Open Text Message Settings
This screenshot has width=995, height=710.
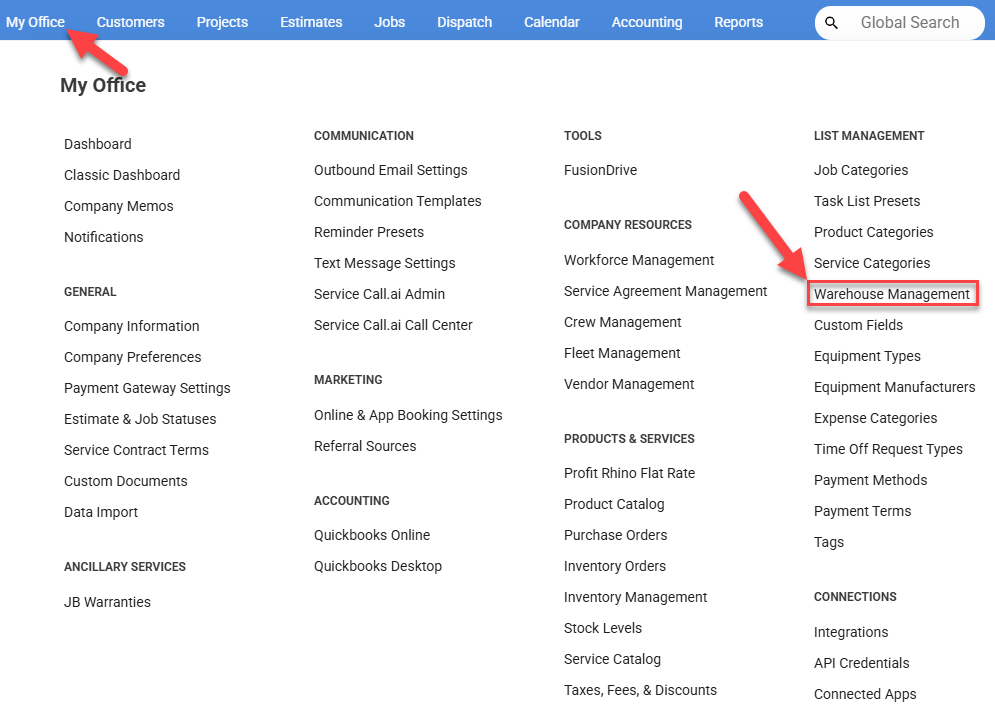click(385, 263)
